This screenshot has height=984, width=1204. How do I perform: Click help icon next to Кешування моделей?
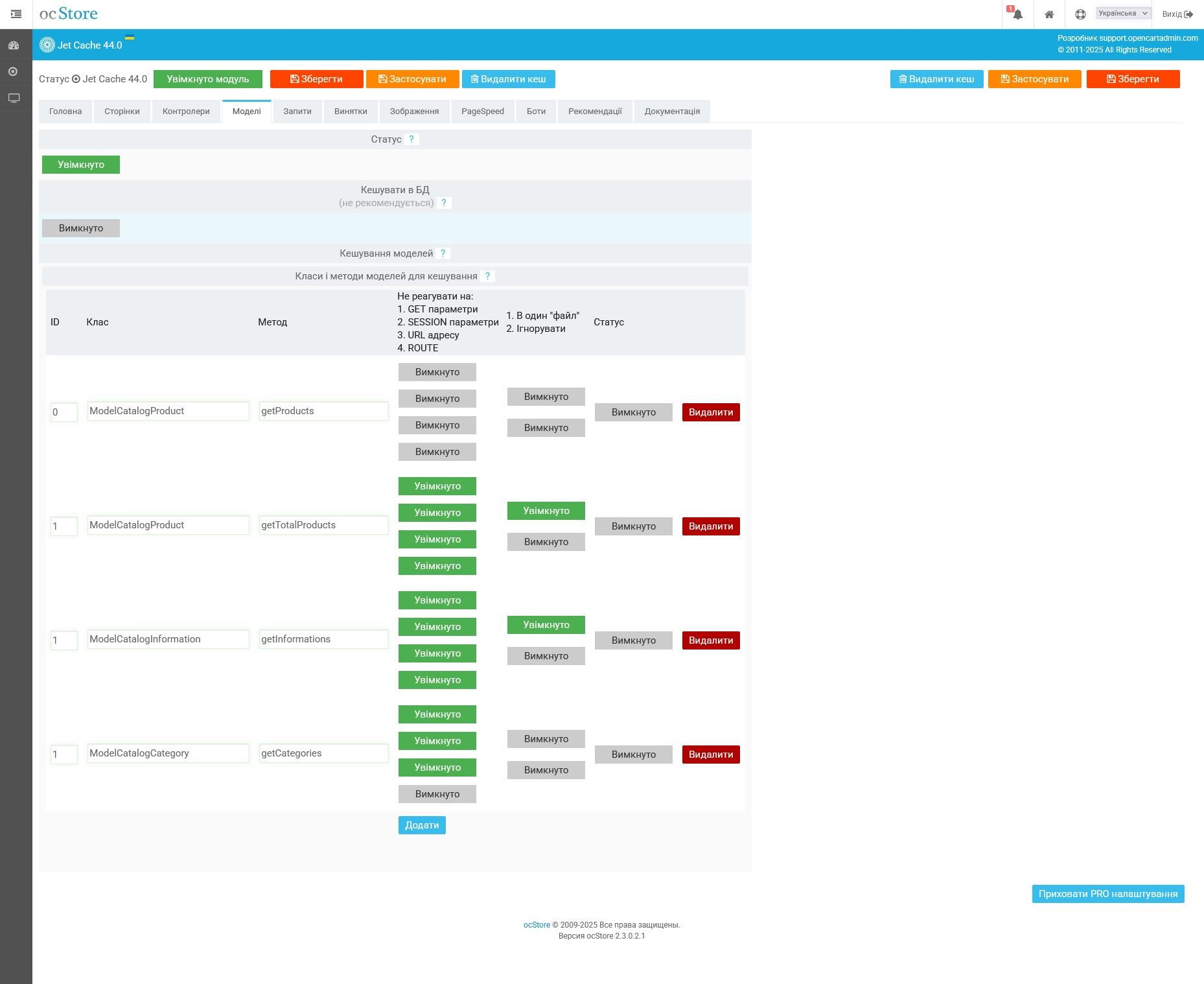[x=443, y=253]
